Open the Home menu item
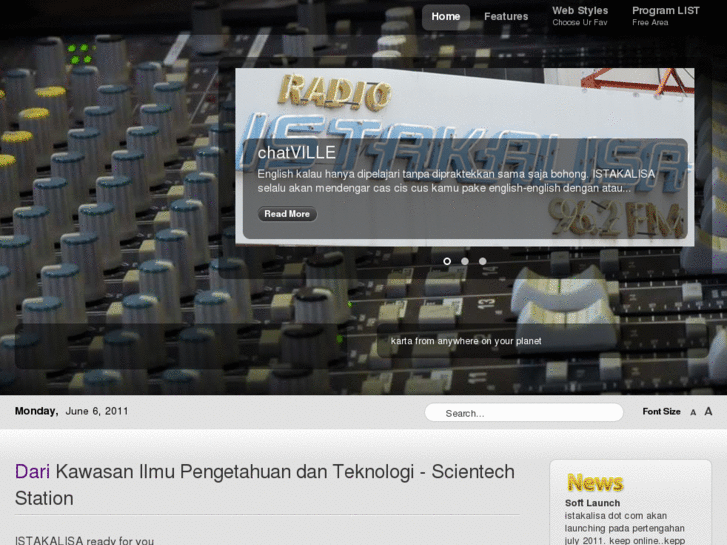Image resolution: width=727 pixels, height=545 pixels. tap(446, 17)
